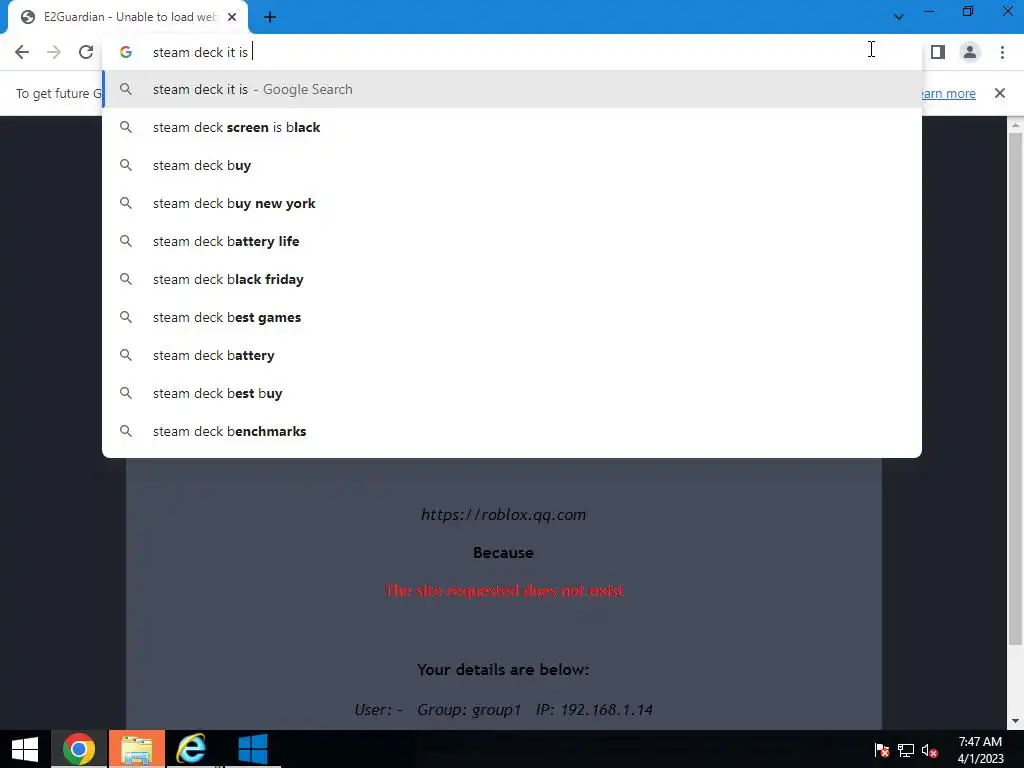Viewport: 1024px width, 768px height.
Task: Select suggestion 'steam deck best games'
Action: pos(512,317)
